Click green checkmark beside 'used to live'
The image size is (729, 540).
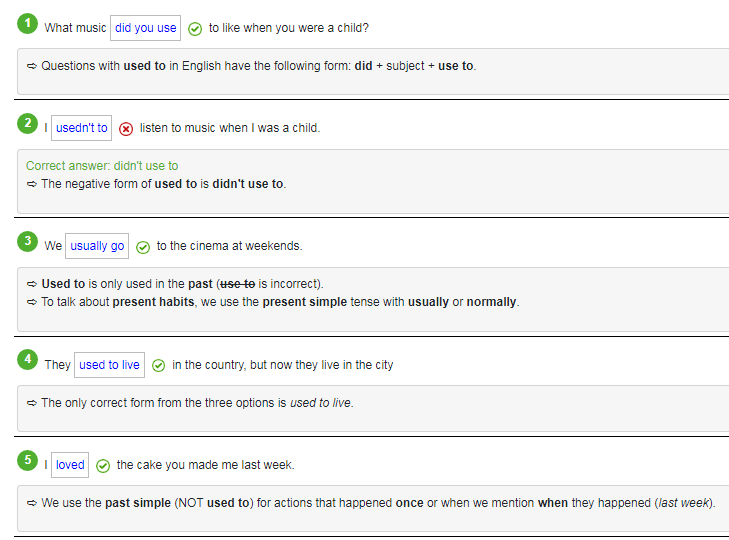point(158,366)
